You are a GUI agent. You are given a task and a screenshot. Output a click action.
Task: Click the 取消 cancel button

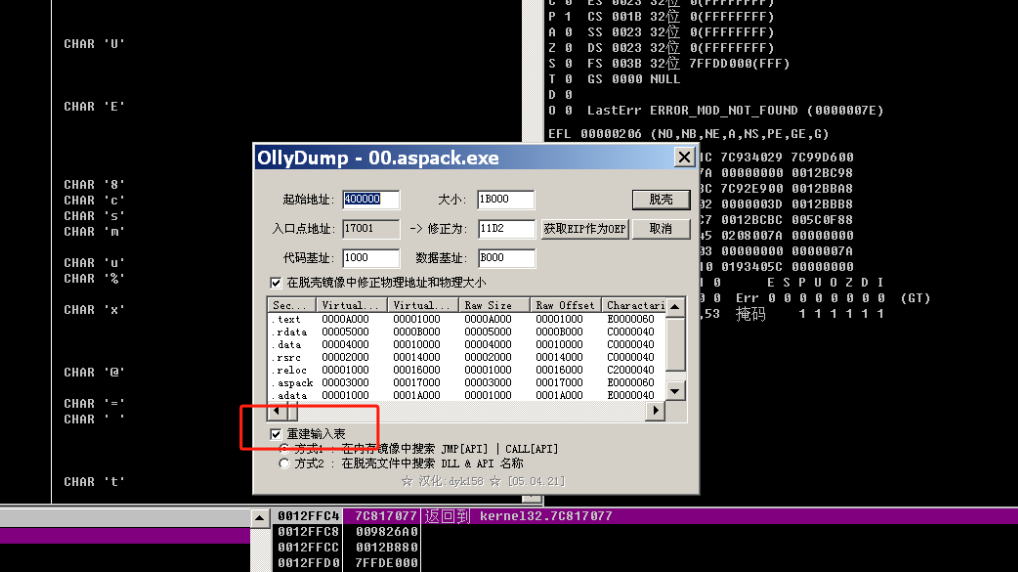click(x=661, y=229)
